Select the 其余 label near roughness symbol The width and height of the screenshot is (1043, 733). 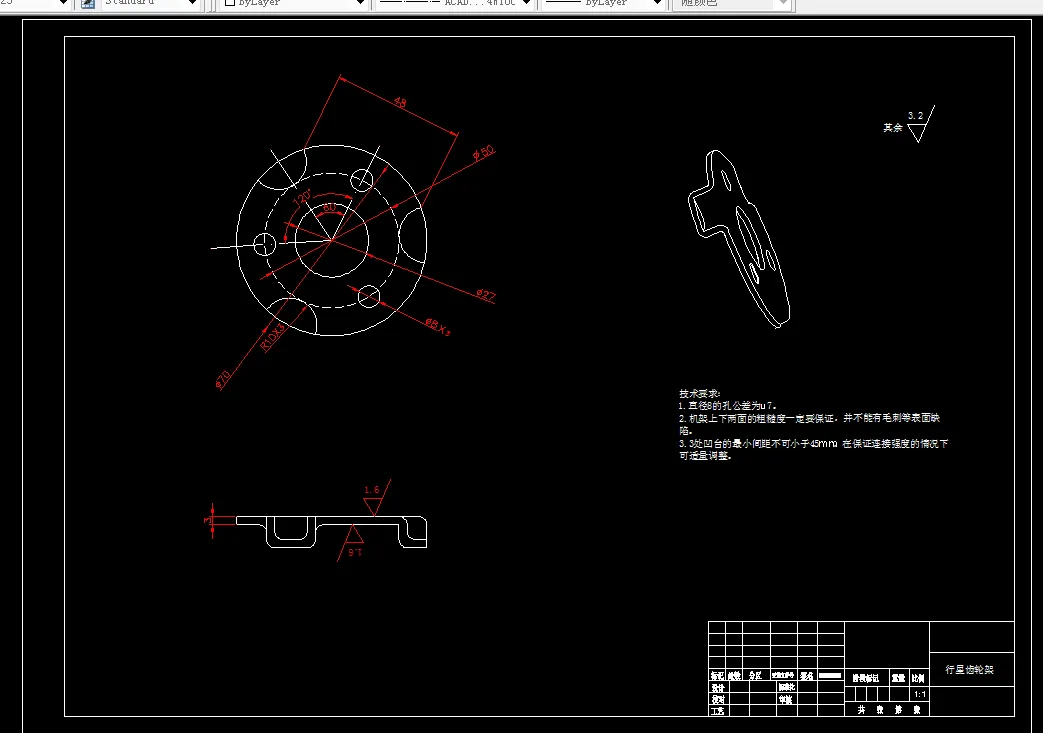pyautogui.click(x=893, y=127)
